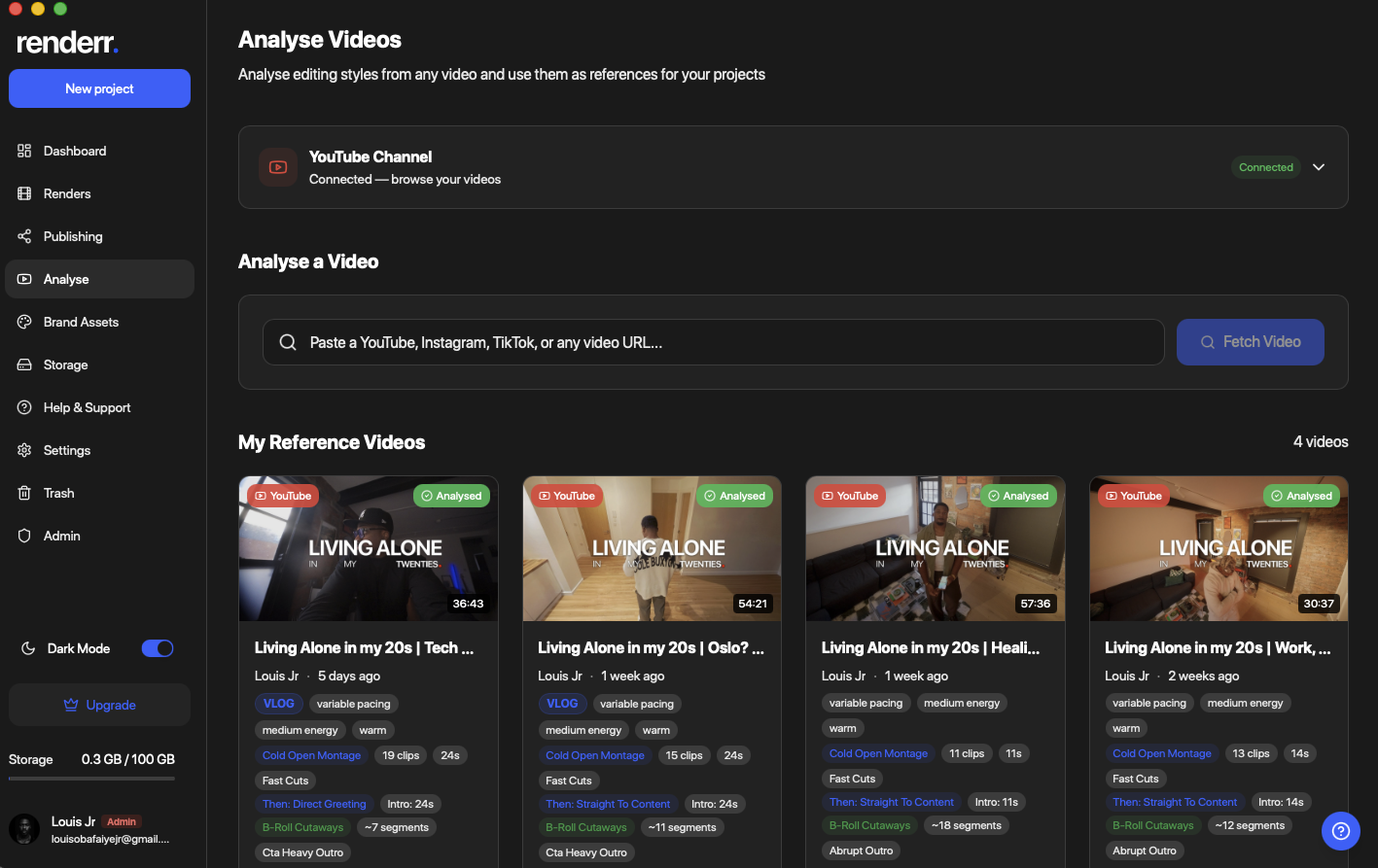
Task: Click the Upgrade button
Action: [x=99, y=705]
